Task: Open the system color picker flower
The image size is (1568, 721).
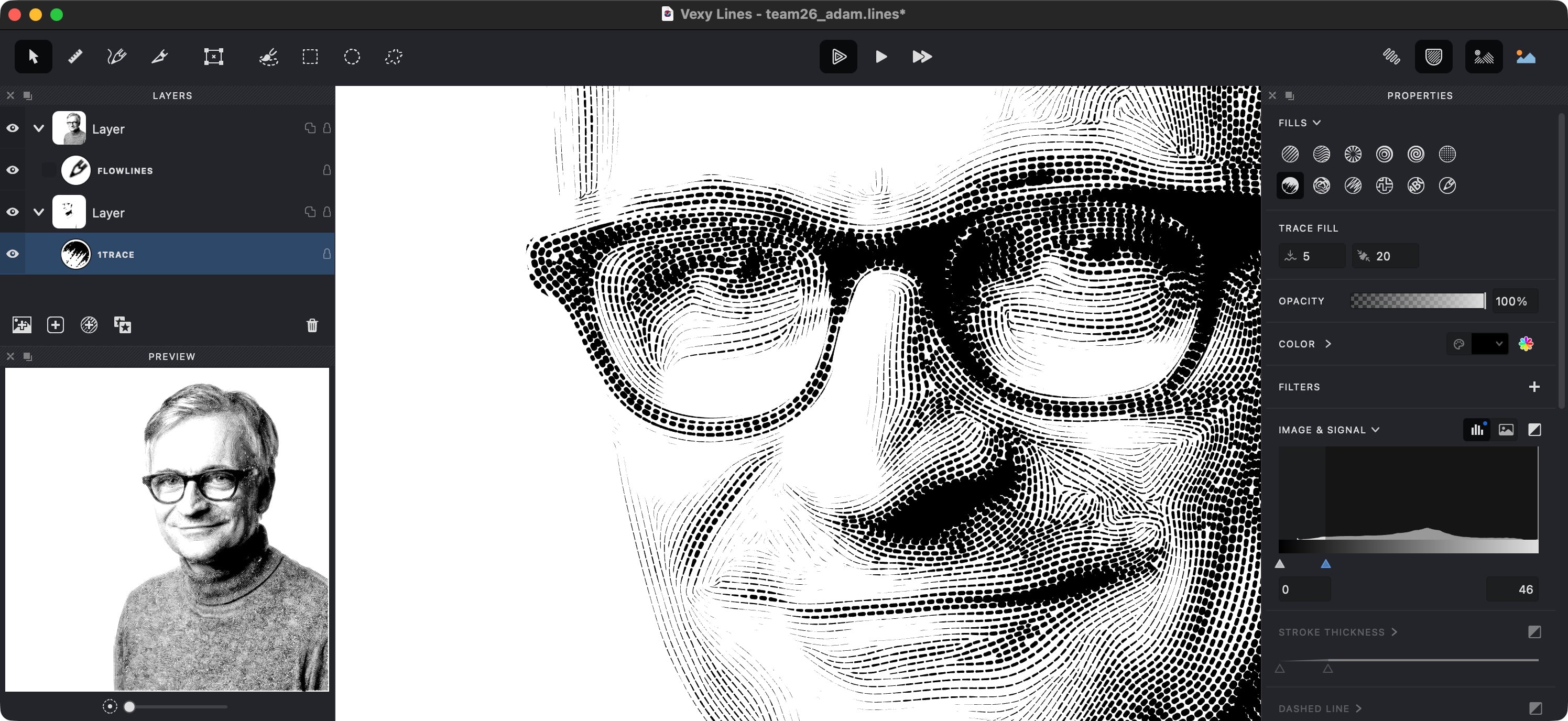Action: pyautogui.click(x=1526, y=344)
